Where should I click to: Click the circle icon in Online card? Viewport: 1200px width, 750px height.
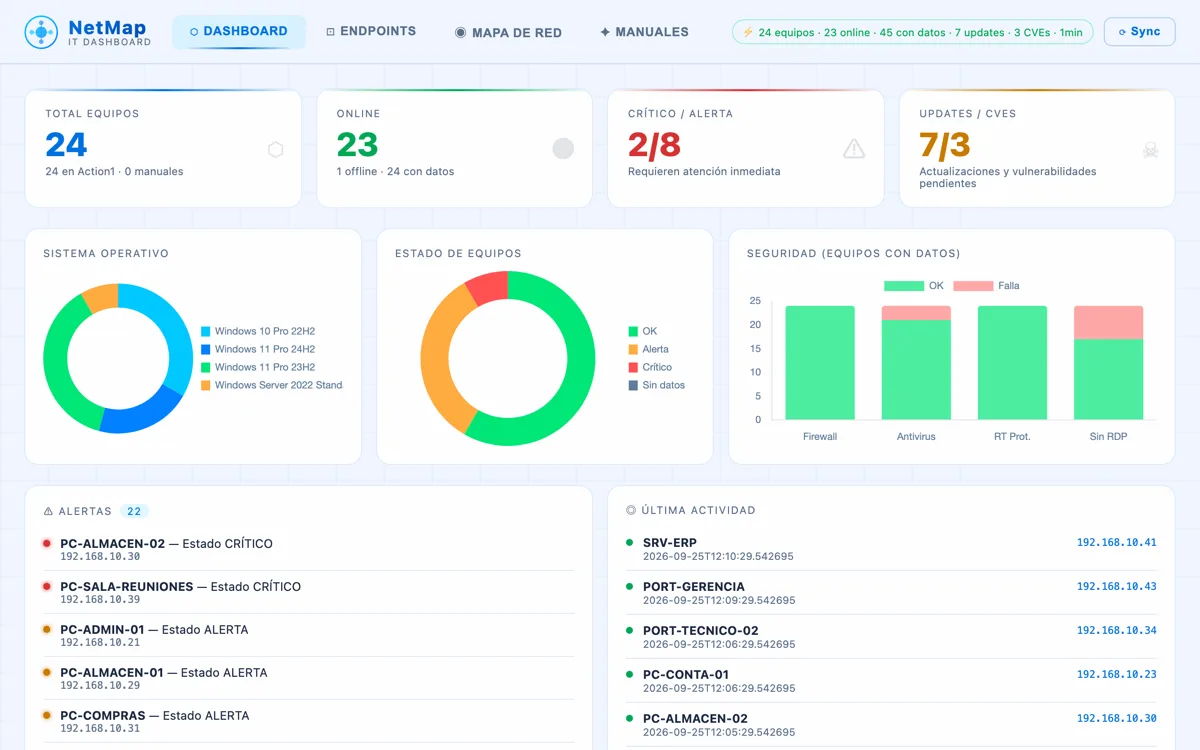pyautogui.click(x=563, y=149)
